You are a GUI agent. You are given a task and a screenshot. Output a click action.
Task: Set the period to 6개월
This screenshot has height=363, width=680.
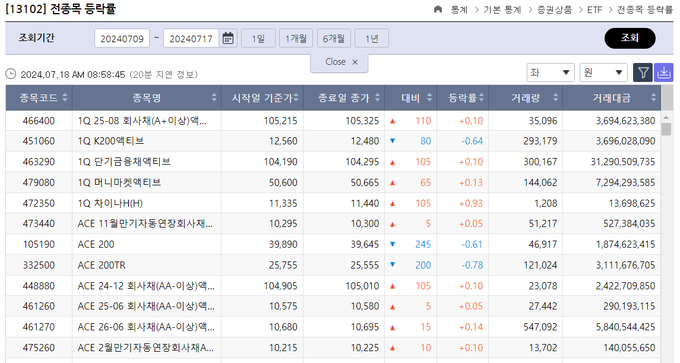coord(333,39)
